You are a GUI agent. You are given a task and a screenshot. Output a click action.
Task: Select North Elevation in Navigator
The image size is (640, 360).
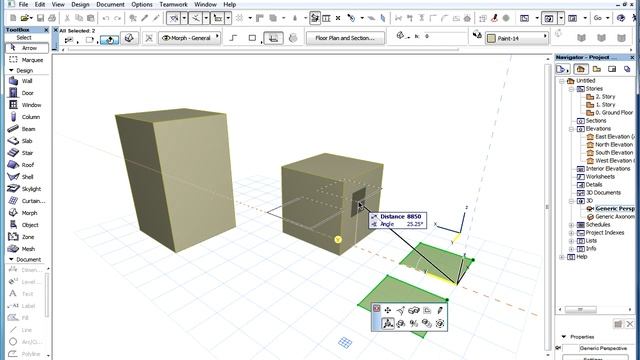[x=609, y=144]
